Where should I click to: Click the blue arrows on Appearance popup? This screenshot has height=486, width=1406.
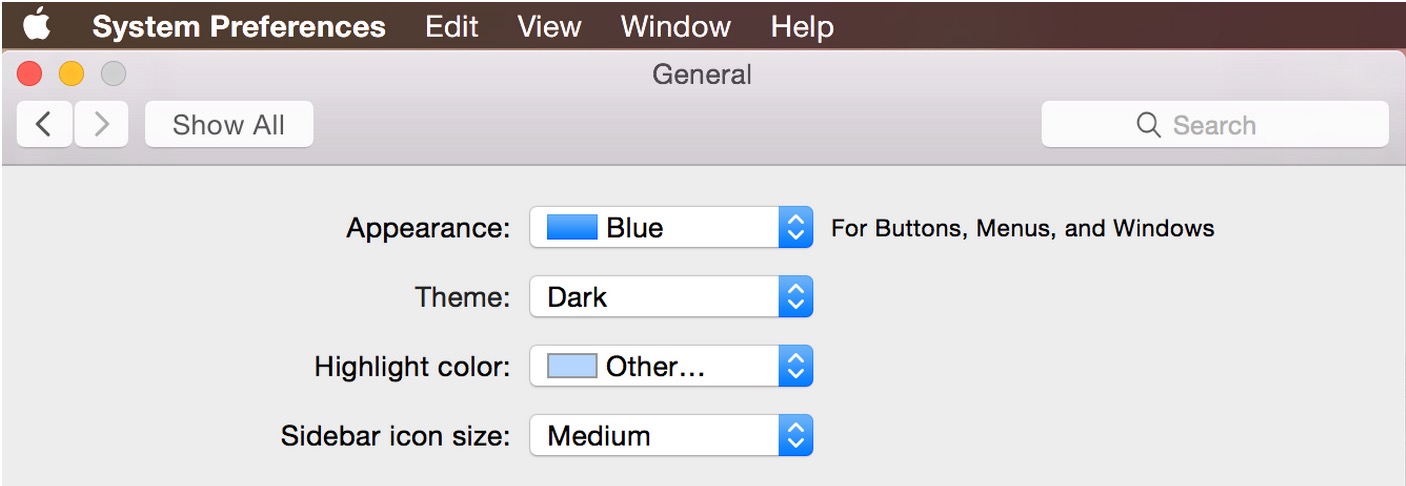795,228
